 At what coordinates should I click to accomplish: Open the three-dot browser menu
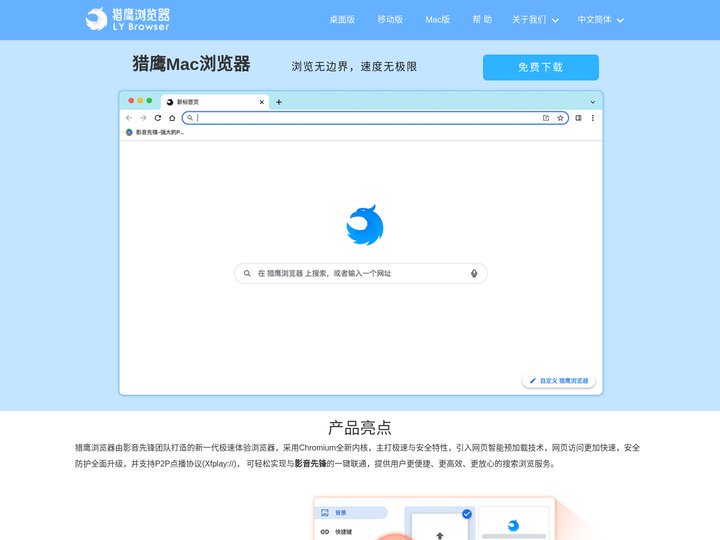593,118
